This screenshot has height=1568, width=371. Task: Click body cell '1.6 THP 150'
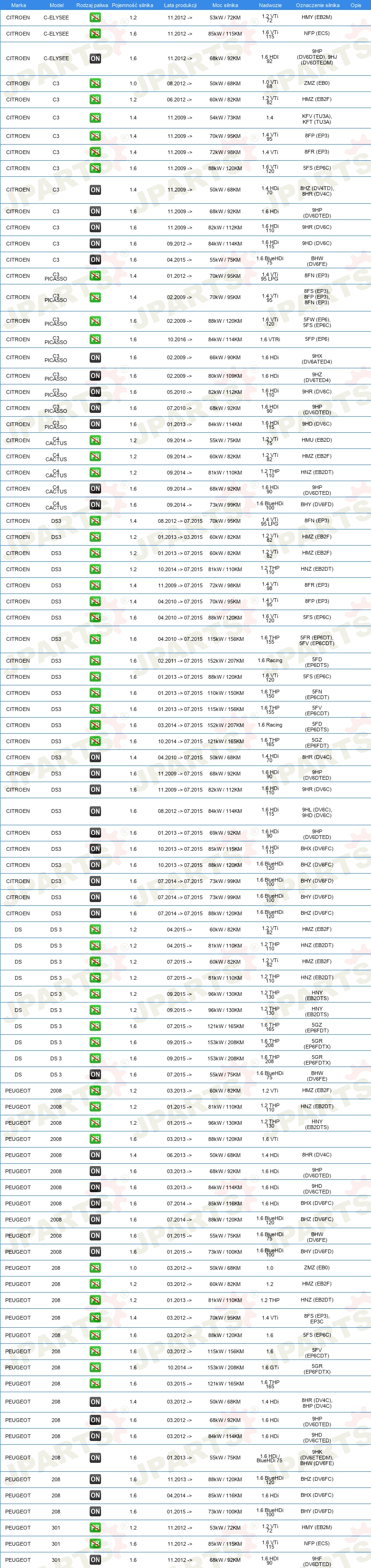tap(270, 693)
